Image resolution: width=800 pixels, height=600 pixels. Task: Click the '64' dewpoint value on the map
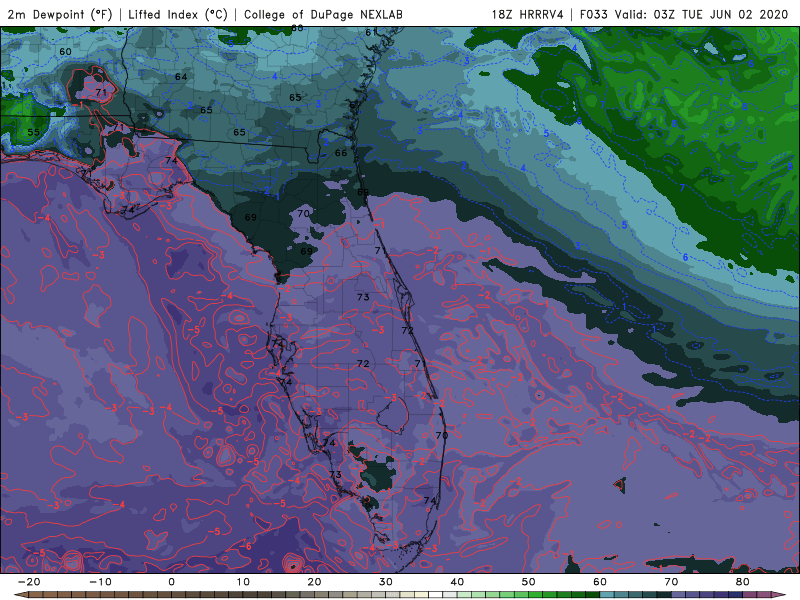[181, 77]
